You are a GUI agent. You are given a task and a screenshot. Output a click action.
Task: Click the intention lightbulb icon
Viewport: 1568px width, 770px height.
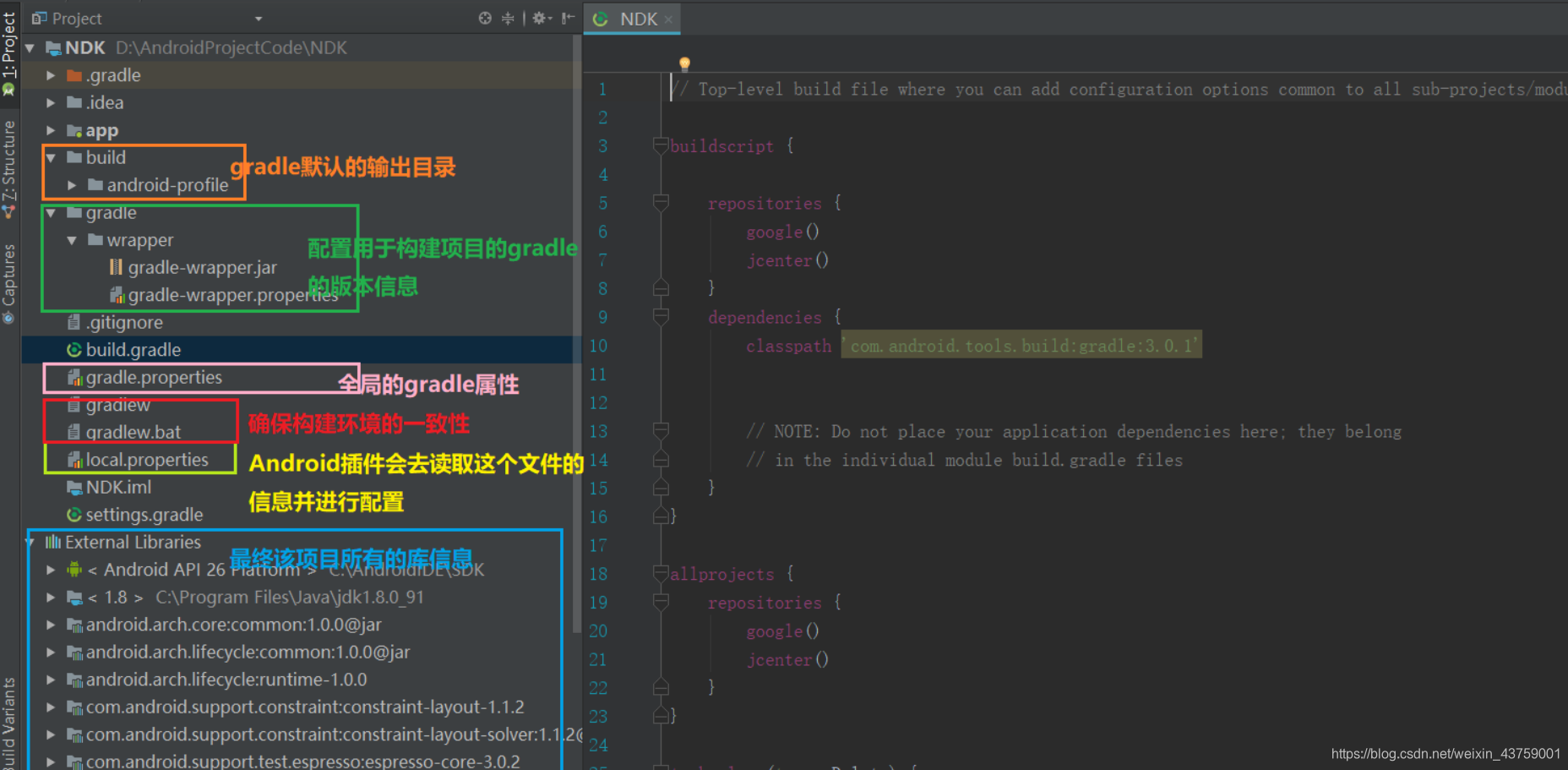pos(684,64)
